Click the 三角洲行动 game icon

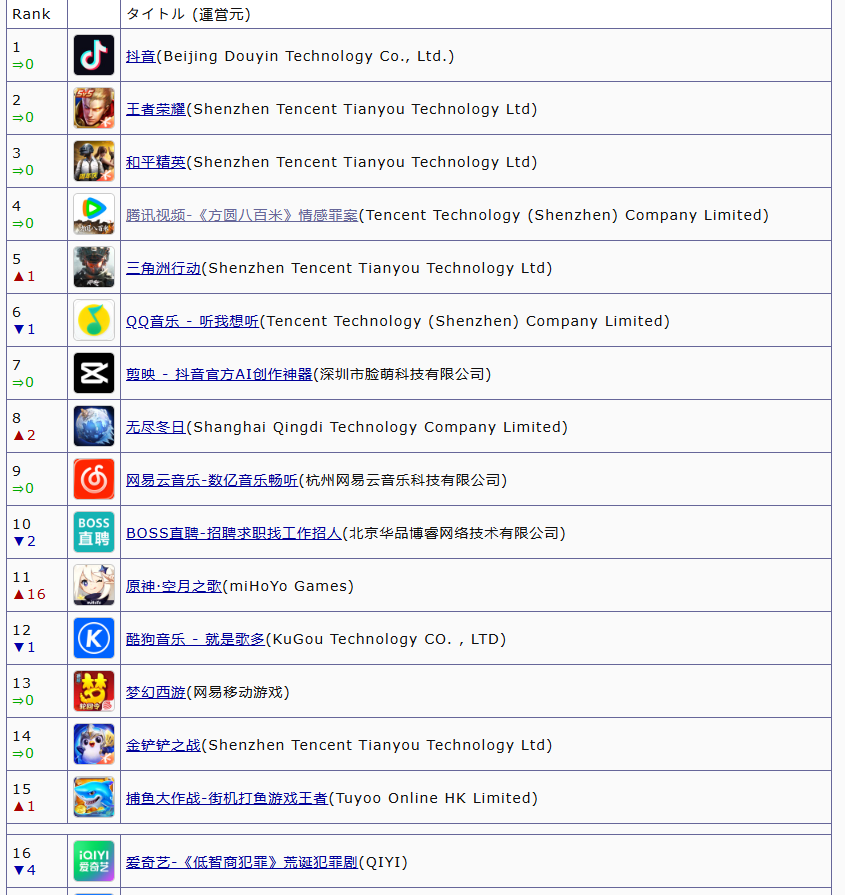[x=94, y=267]
